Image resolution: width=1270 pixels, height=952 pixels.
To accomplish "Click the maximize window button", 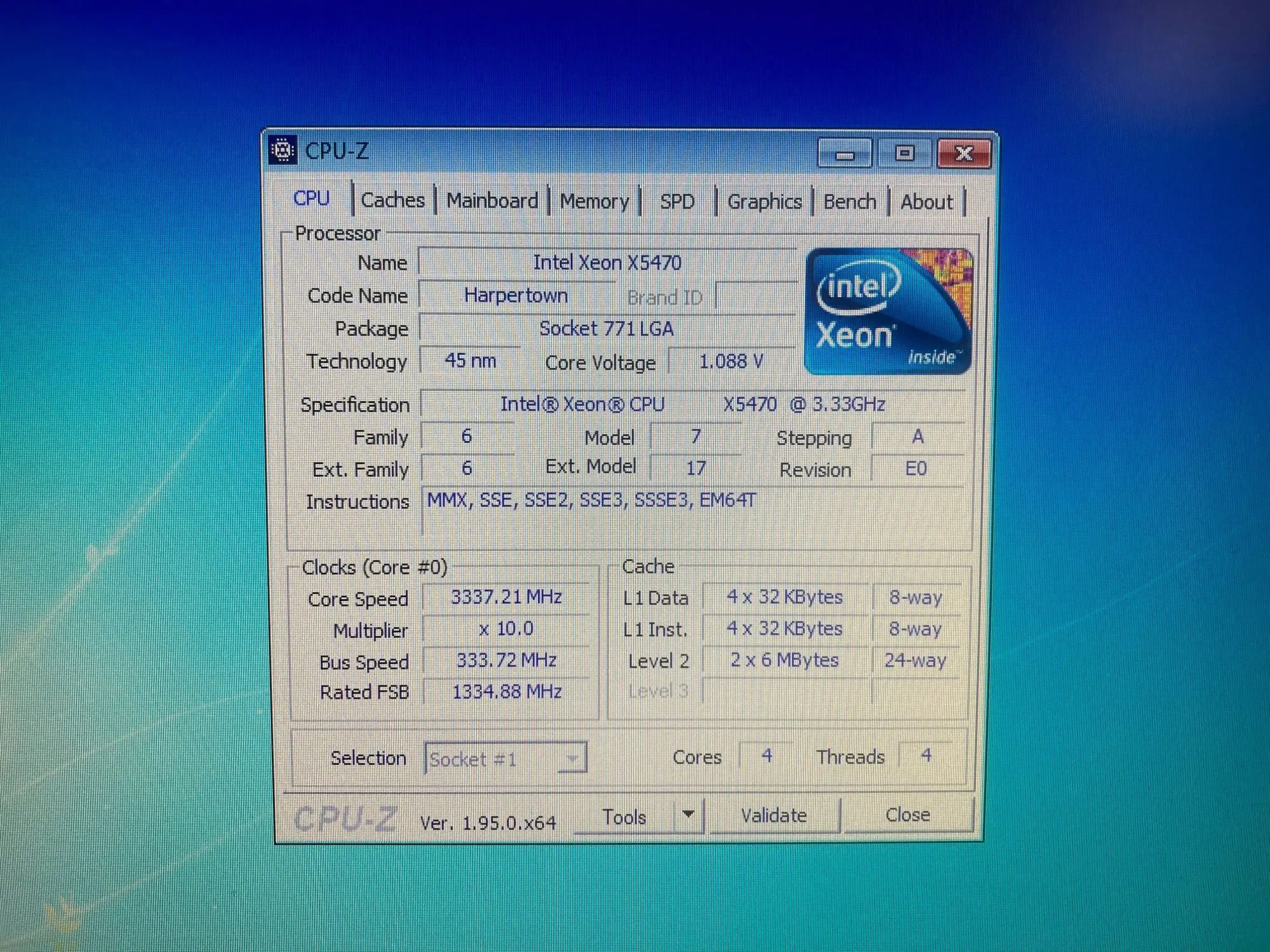I will (x=904, y=154).
